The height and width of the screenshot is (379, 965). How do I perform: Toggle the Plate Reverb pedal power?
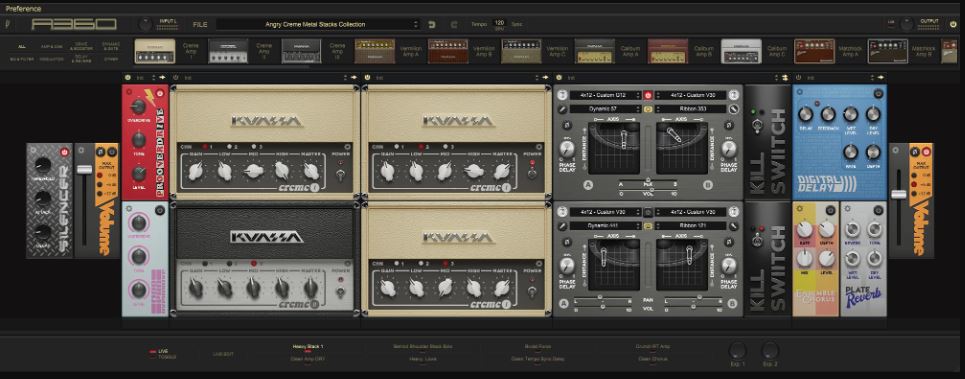coord(878,210)
